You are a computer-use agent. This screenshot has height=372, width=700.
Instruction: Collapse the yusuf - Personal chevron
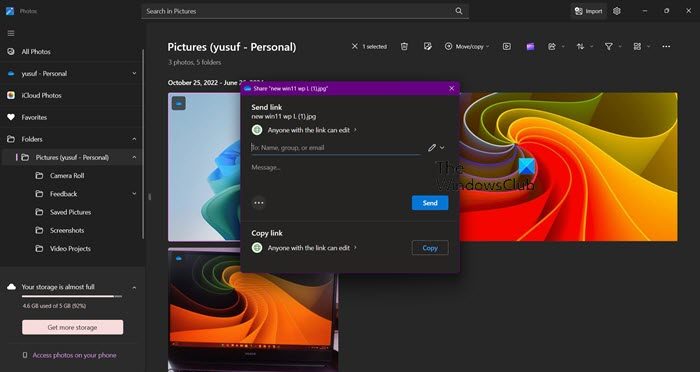pos(134,73)
